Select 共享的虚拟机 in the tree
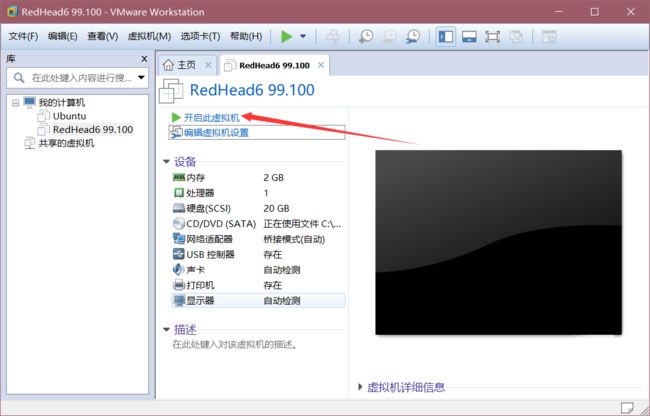Viewport: 650px width, 416px height. [66, 143]
